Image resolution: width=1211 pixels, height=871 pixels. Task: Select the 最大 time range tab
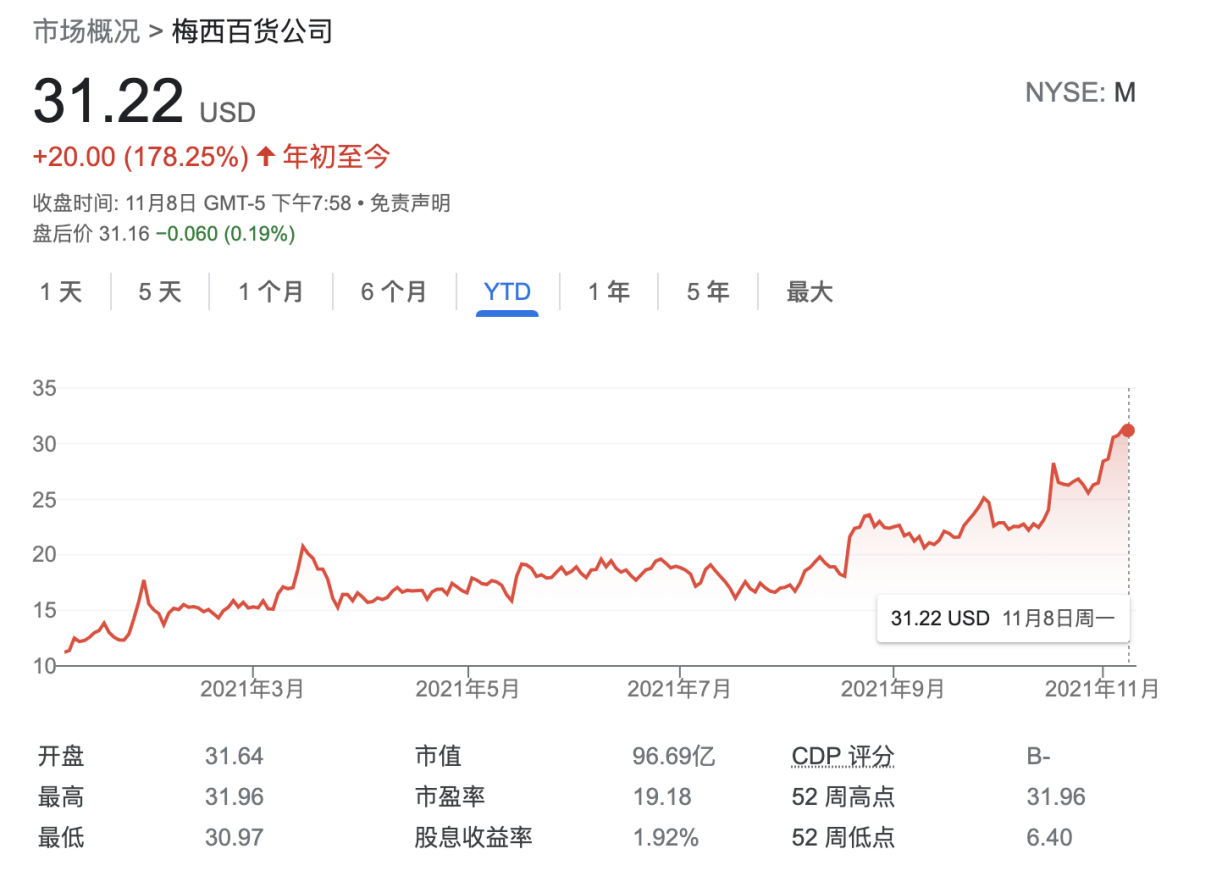(x=809, y=292)
